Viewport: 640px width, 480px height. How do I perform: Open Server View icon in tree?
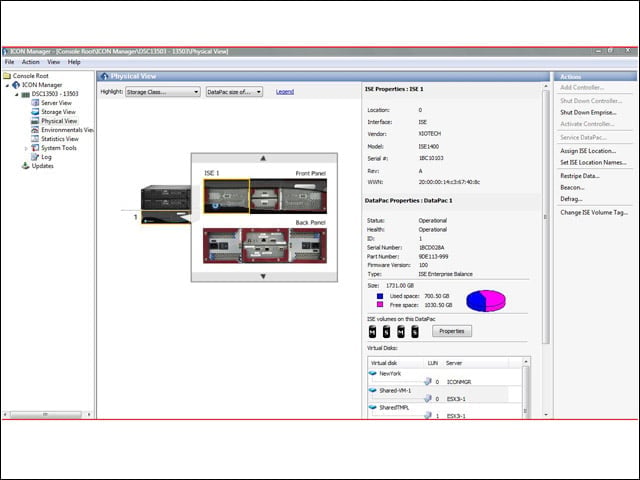[35, 103]
